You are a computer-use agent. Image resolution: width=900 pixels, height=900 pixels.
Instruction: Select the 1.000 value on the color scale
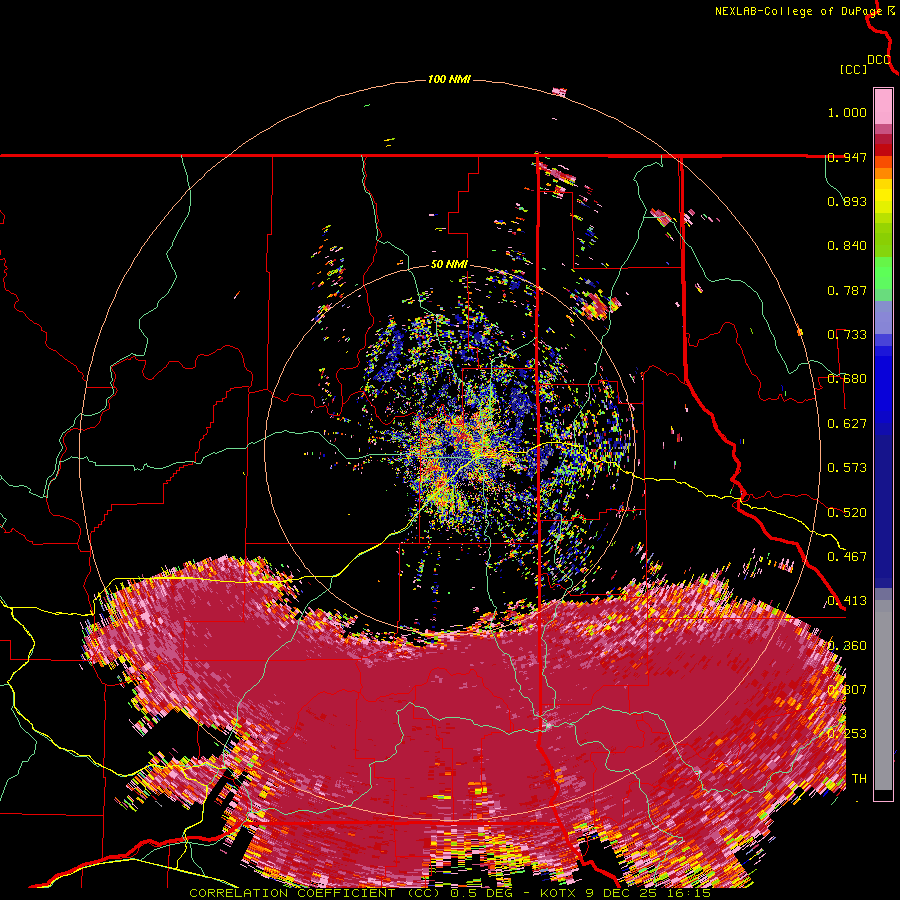click(x=847, y=112)
